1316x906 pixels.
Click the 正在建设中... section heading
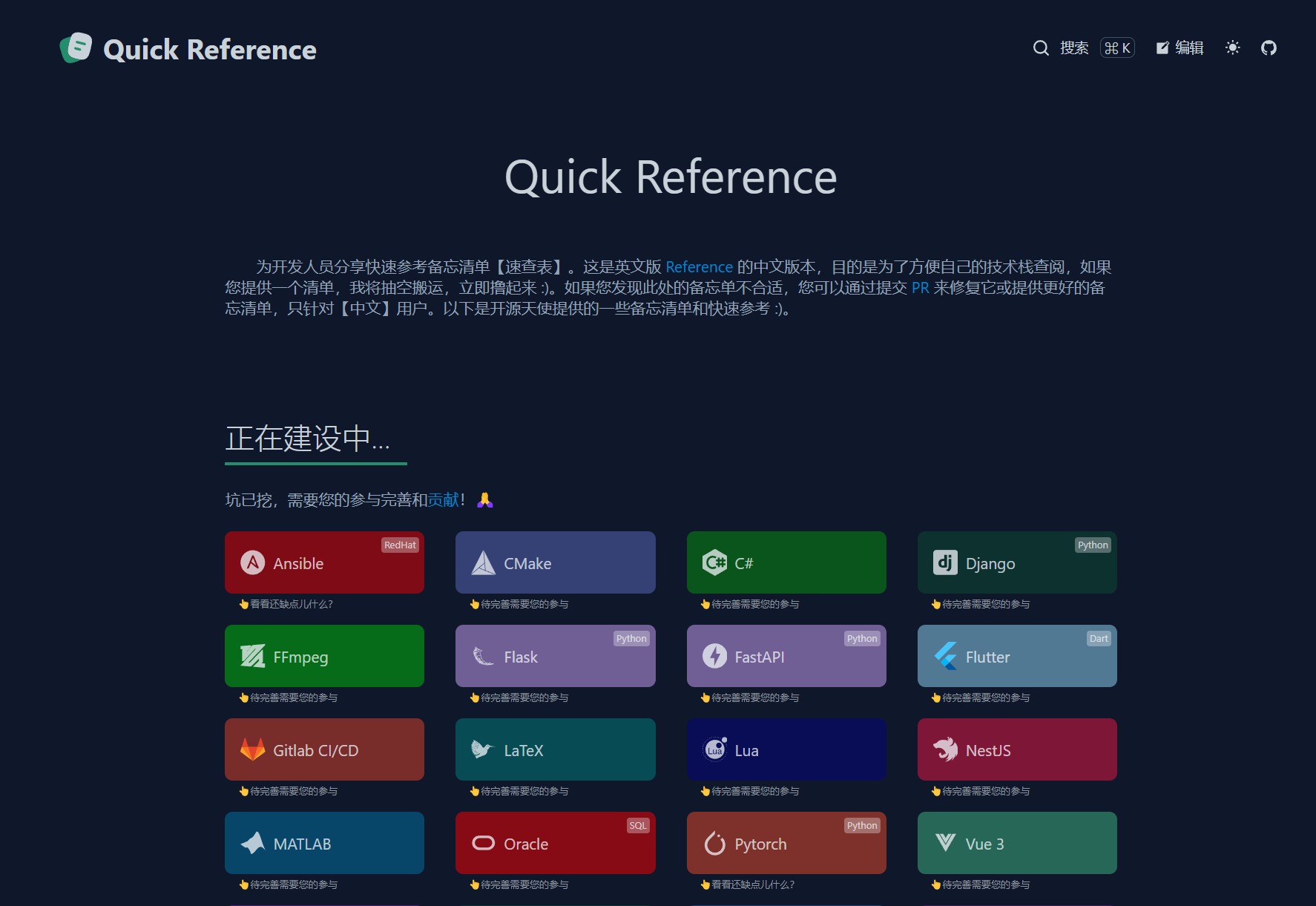point(307,439)
